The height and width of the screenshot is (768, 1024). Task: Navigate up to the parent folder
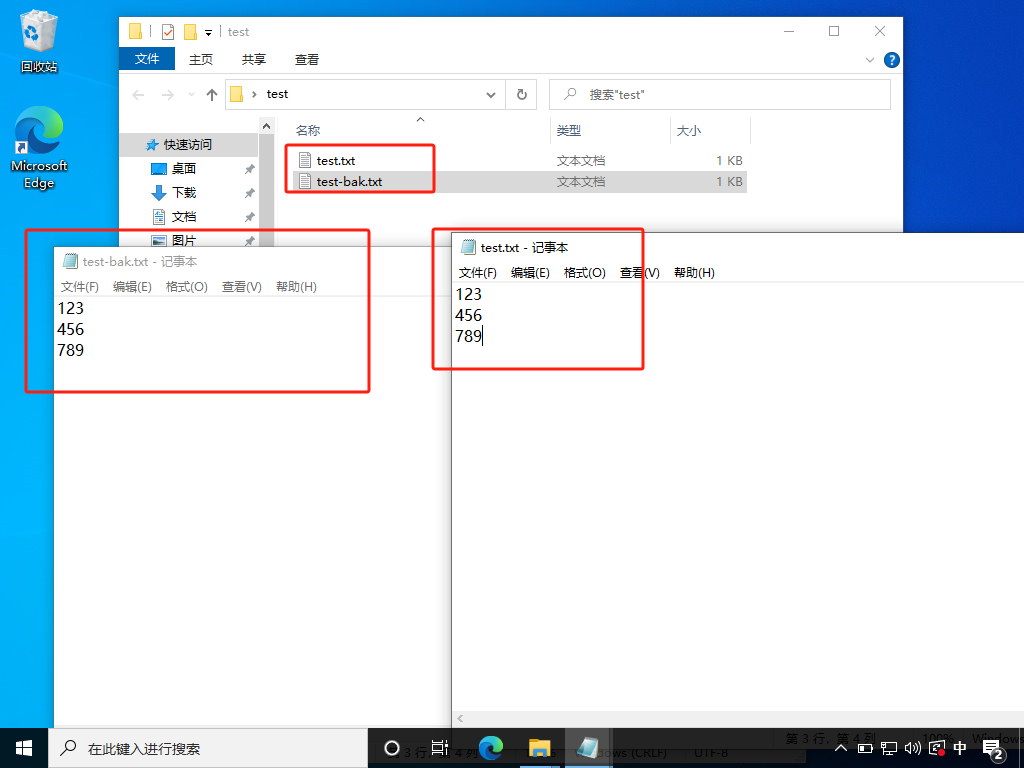tap(213, 93)
